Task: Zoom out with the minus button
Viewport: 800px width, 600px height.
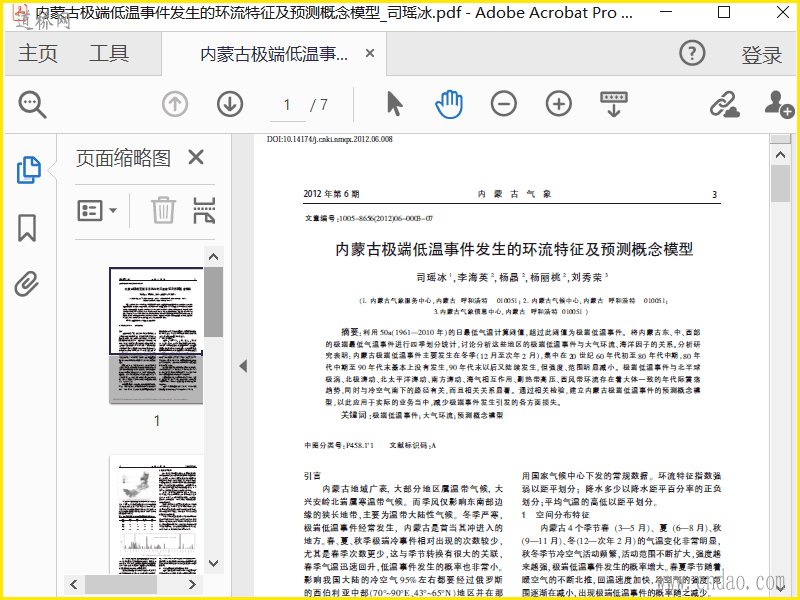Action: [504, 104]
